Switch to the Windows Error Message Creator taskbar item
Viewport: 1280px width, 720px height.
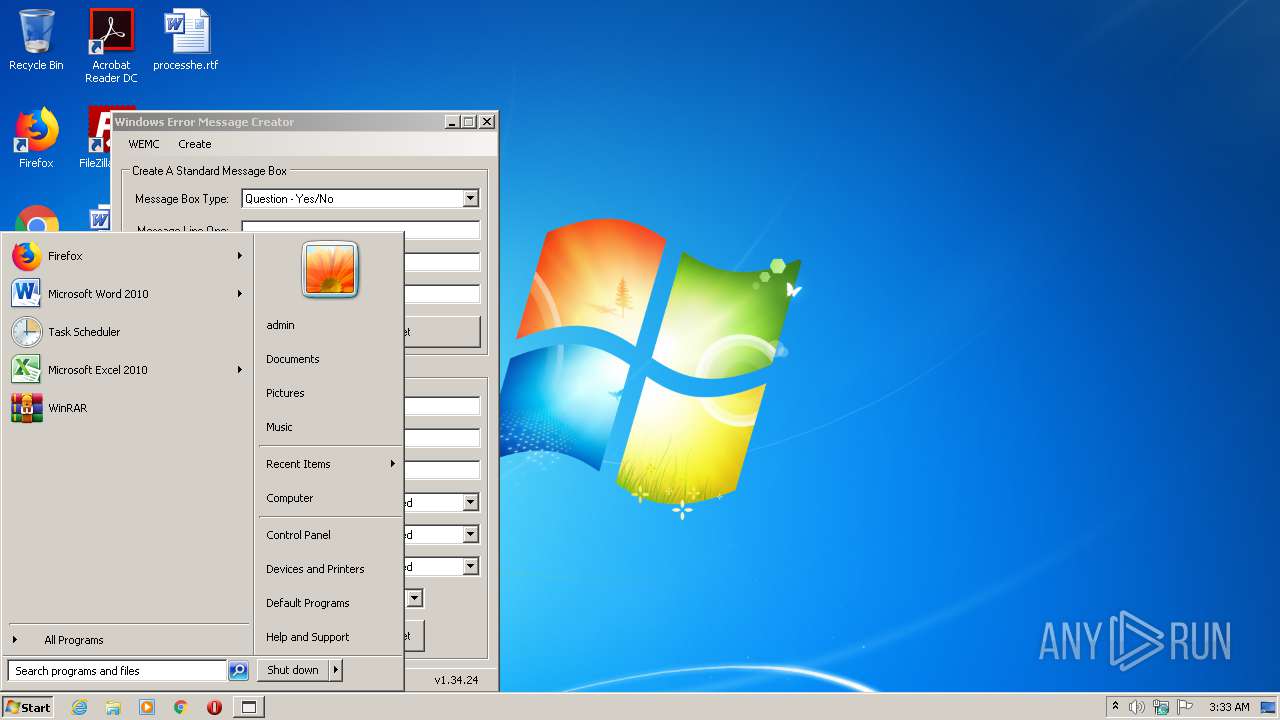[249, 707]
